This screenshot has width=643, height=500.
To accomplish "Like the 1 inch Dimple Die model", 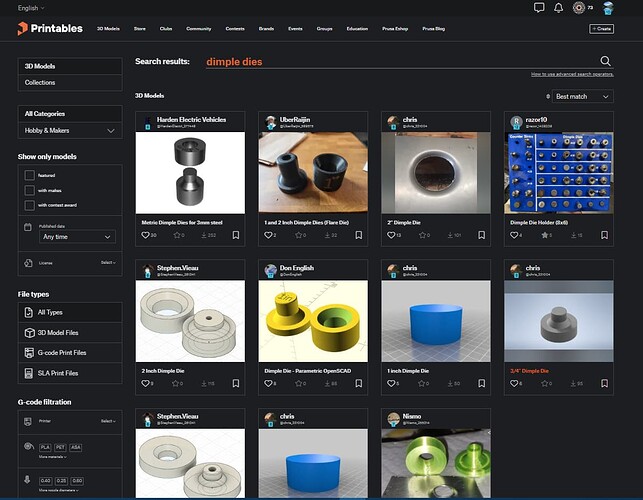I will coord(391,384).
